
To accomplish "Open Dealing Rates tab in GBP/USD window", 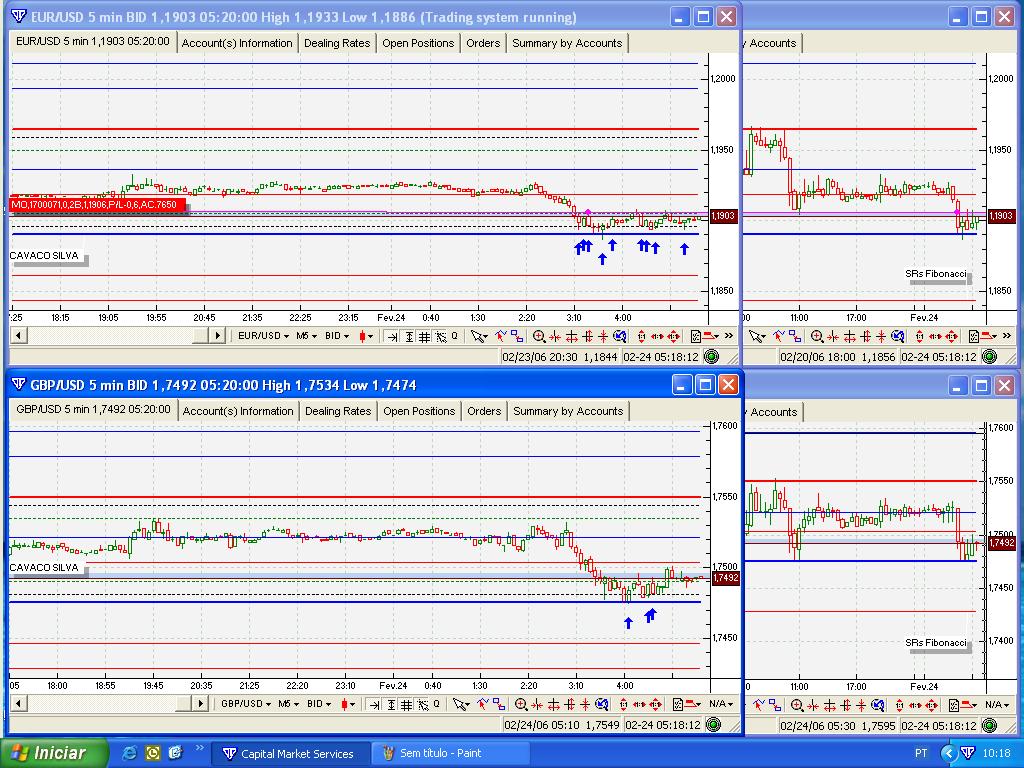I will click(337, 411).
